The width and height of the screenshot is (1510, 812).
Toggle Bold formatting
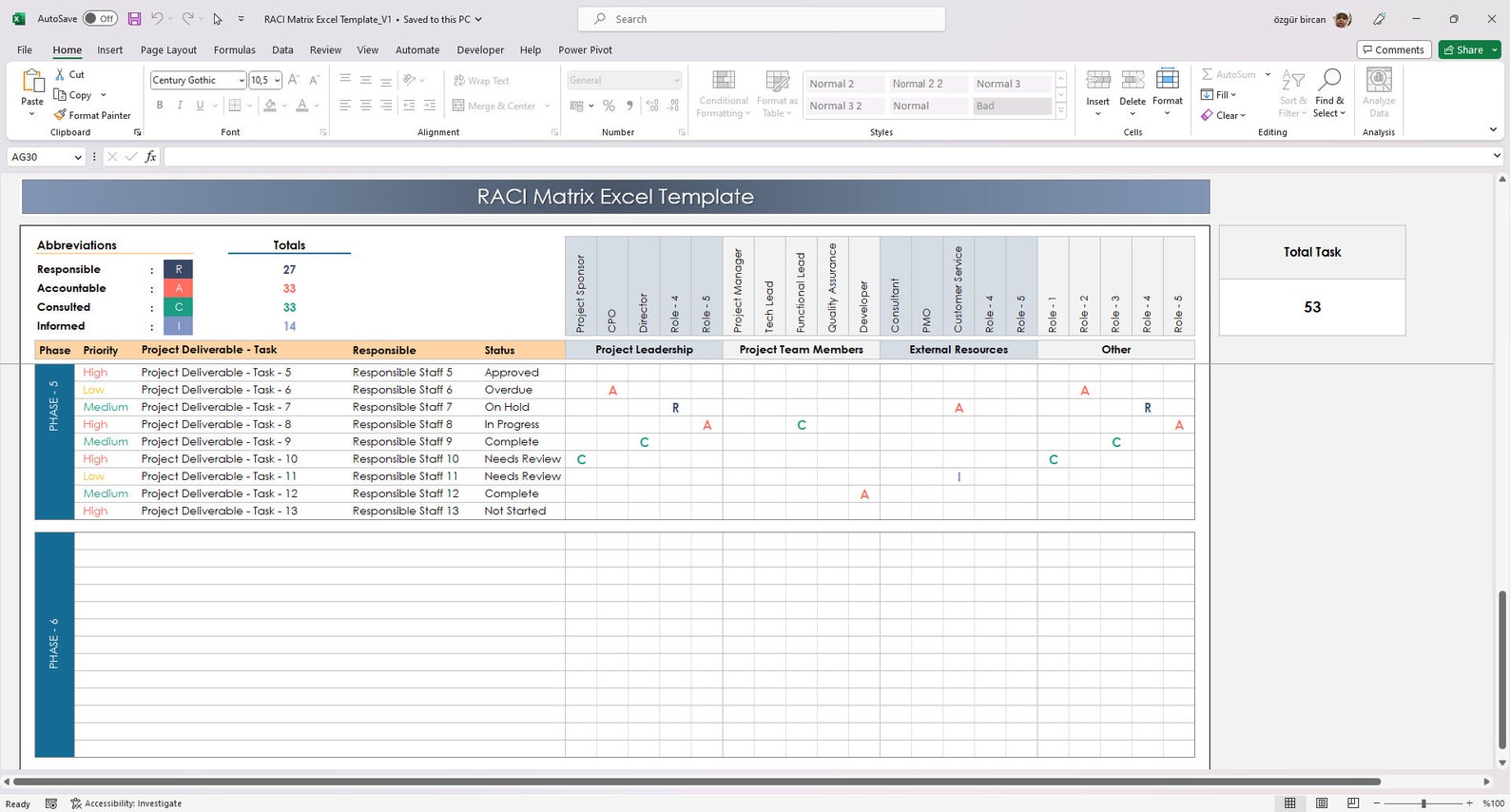coord(160,106)
